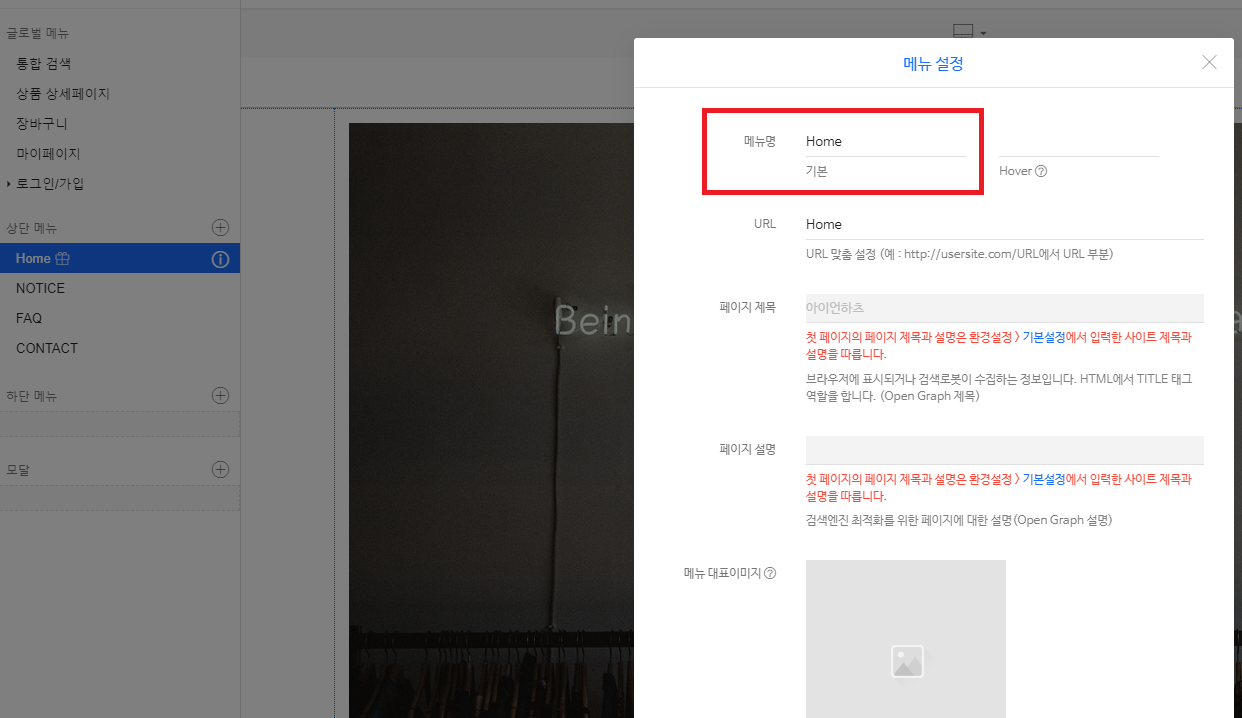Click the 글로벌 메뉴 section header

pyautogui.click(x=38, y=33)
